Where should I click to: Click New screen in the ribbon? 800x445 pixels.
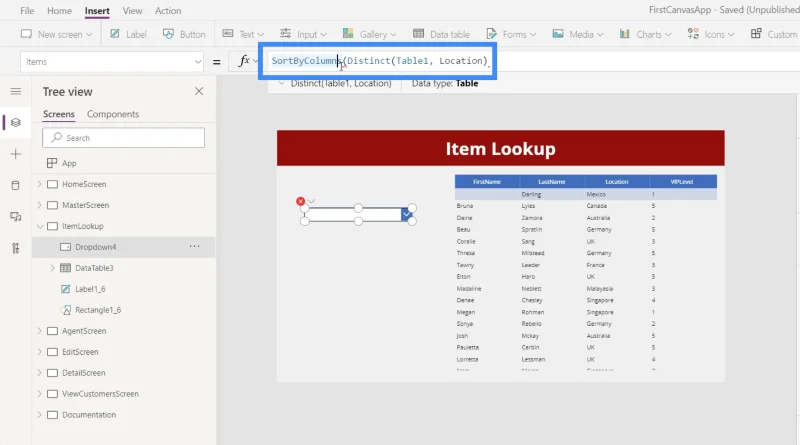coord(56,34)
